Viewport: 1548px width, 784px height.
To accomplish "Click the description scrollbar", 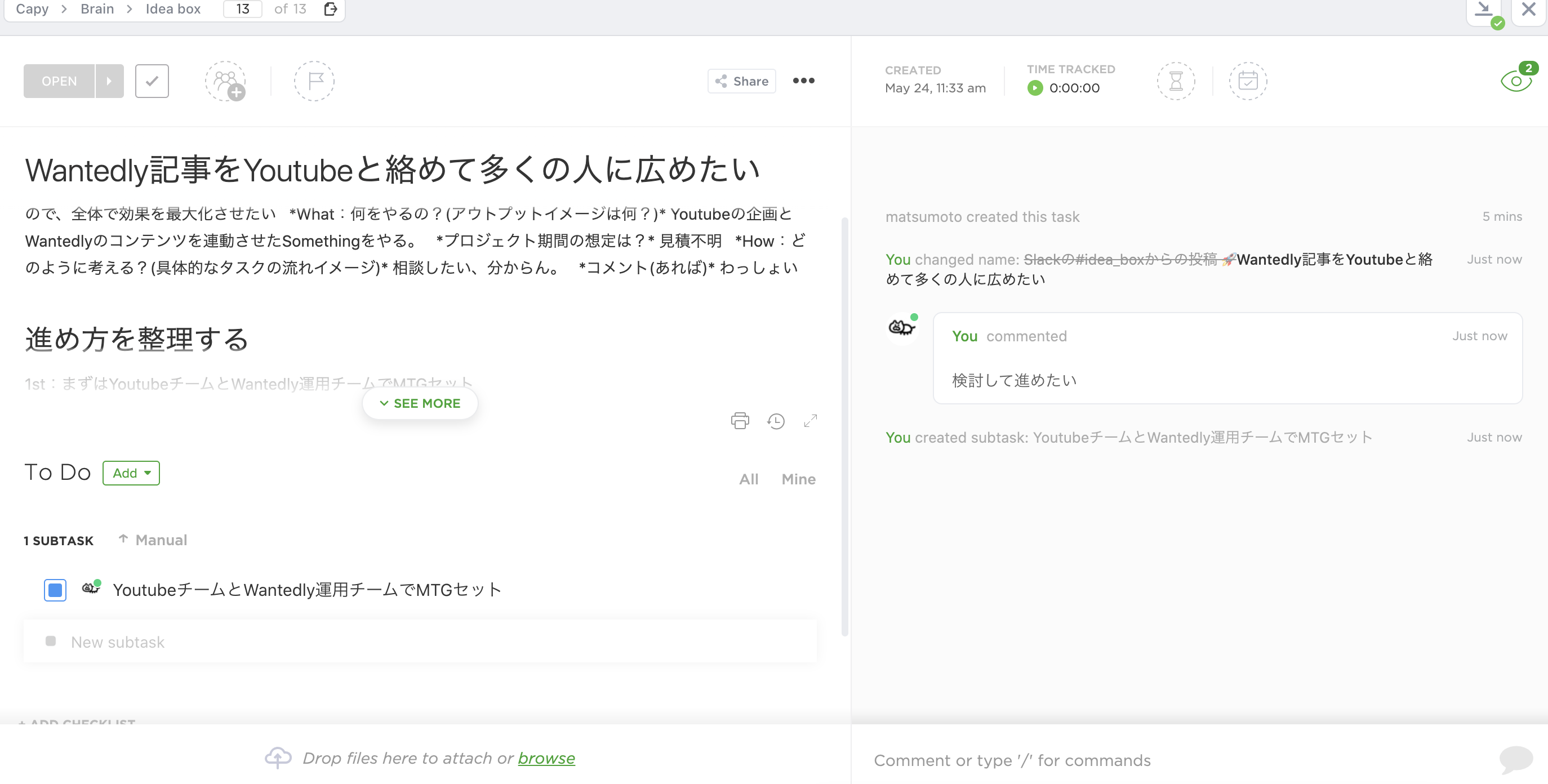I will tap(844, 426).
